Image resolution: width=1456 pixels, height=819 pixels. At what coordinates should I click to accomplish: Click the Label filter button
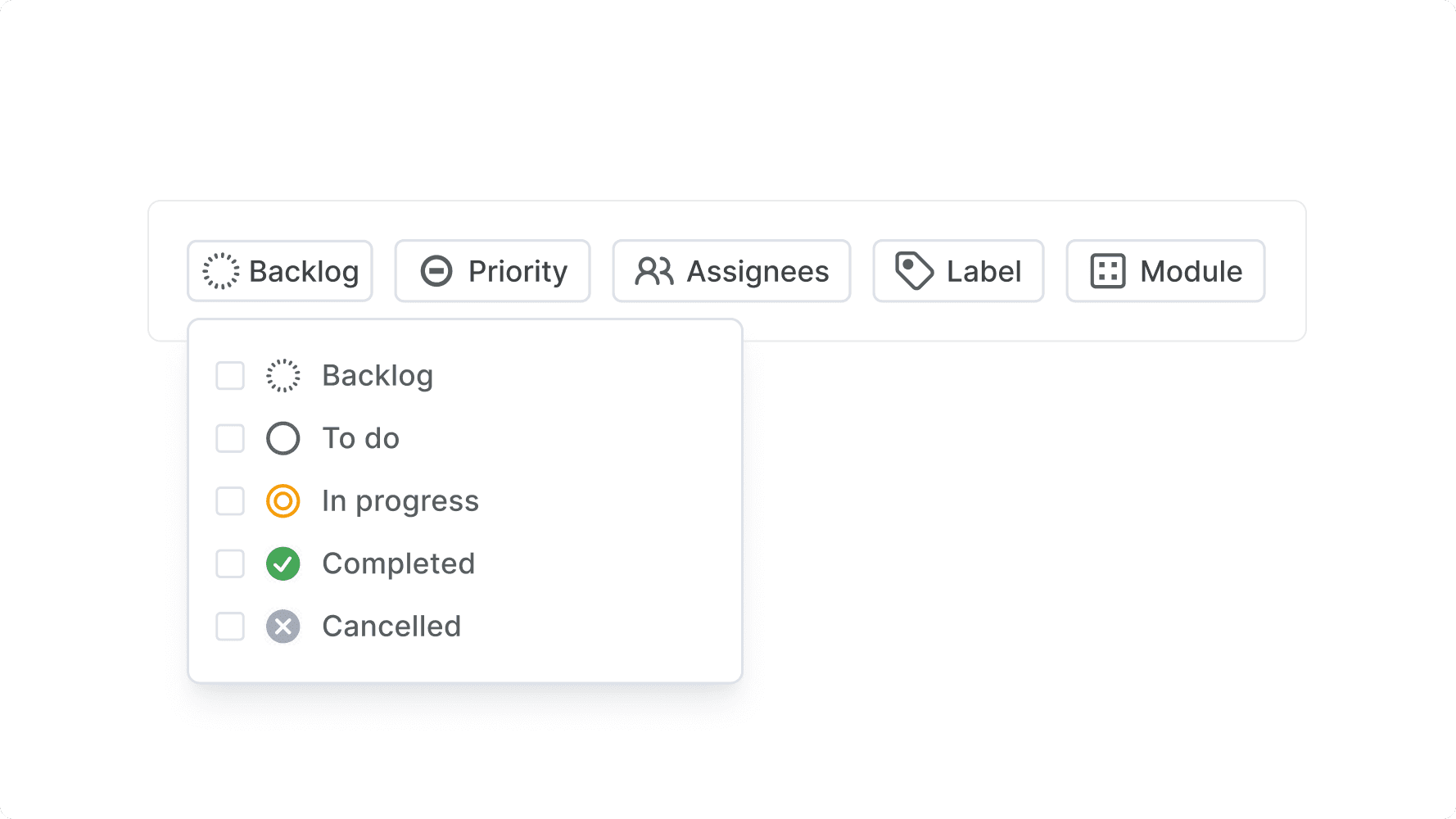(x=958, y=270)
